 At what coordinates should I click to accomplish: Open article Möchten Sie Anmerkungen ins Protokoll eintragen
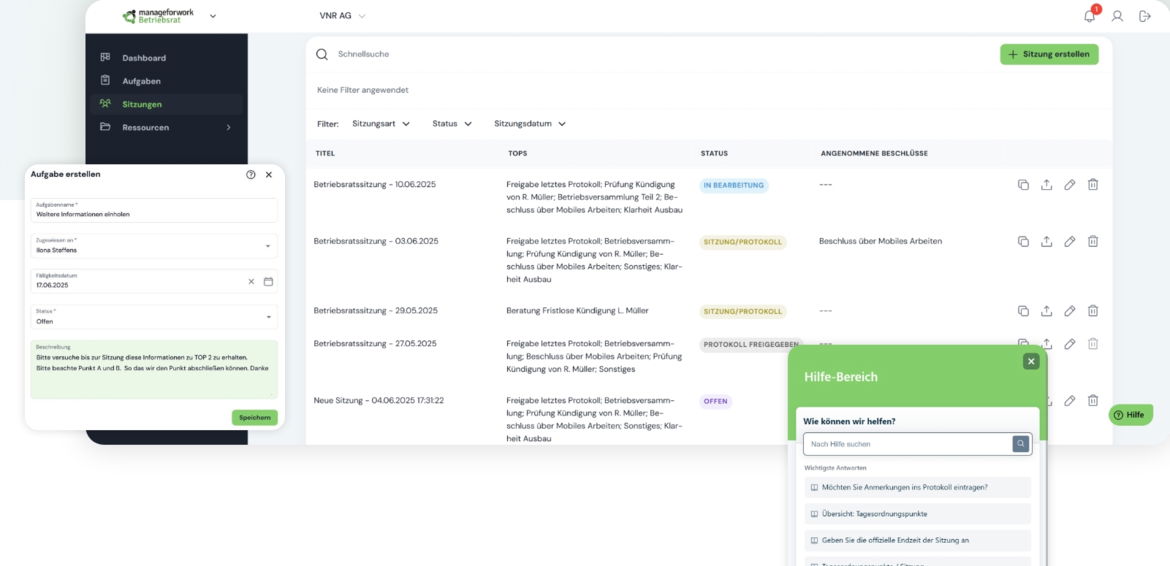(x=917, y=488)
